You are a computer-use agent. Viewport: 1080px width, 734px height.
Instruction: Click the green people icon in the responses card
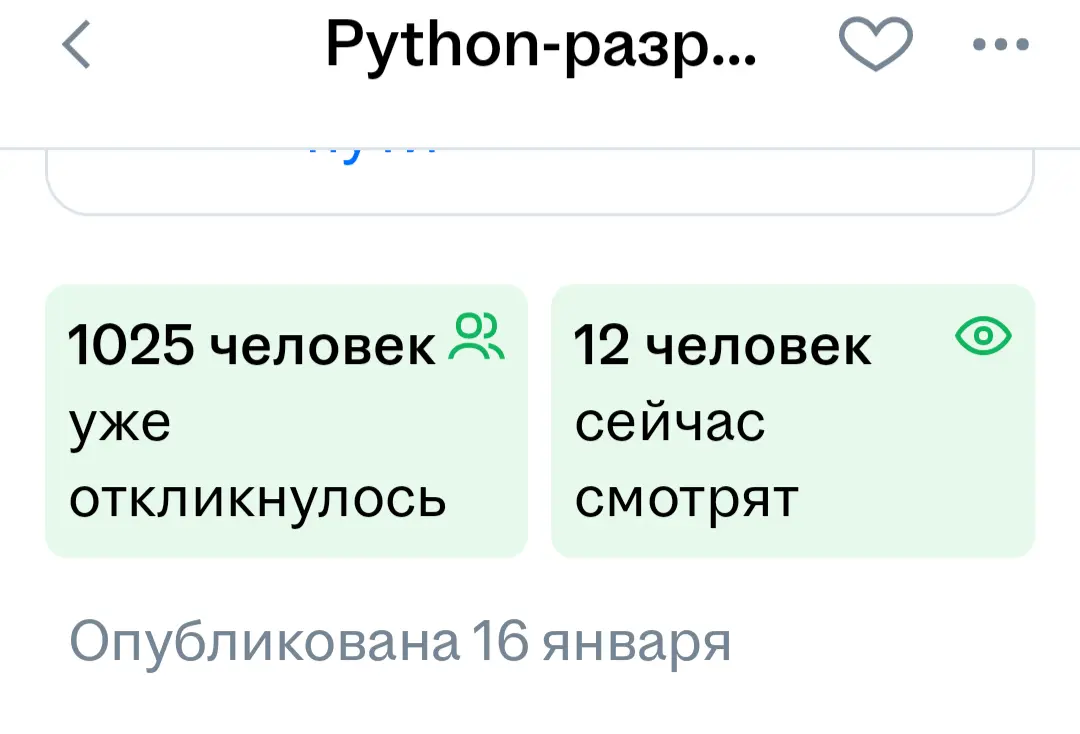point(479,336)
